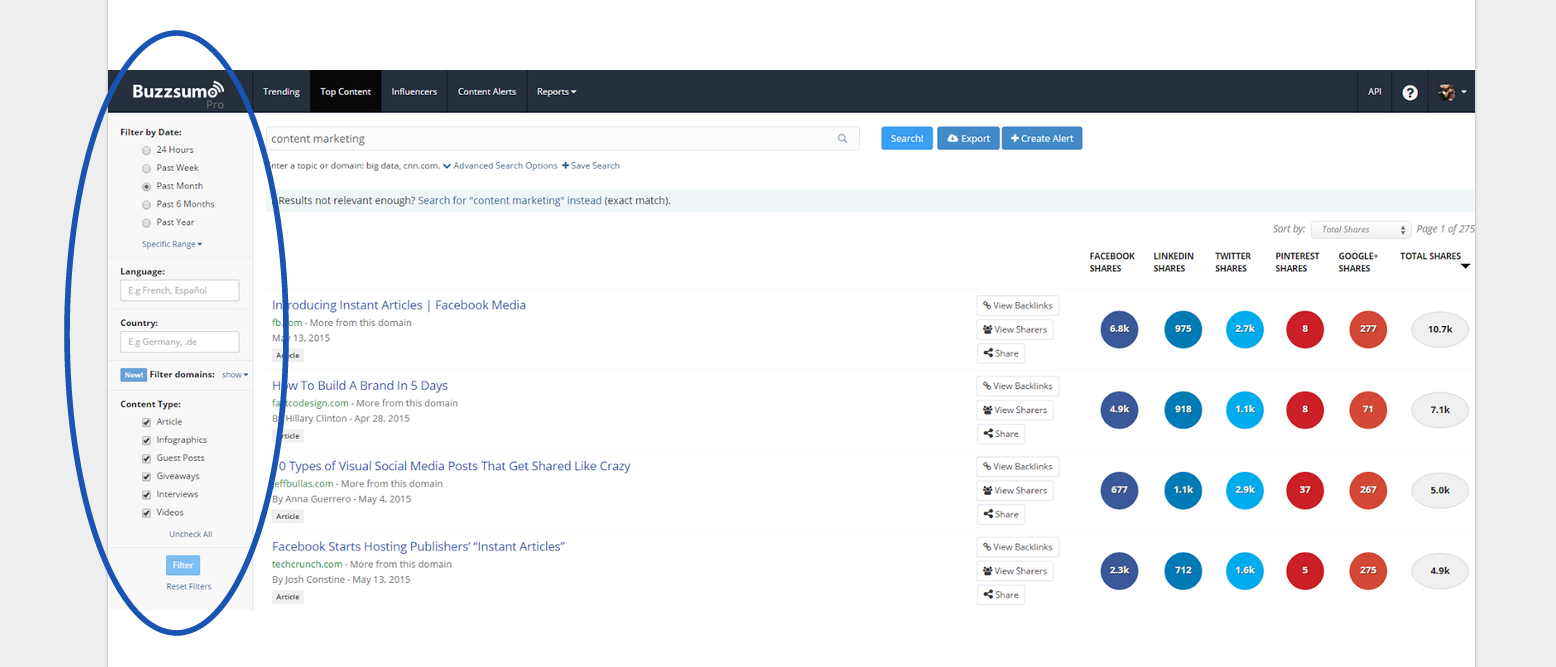Viewport: 1556px width, 667px height.
Task: View total shares 7.1k bubble
Action: click(1439, 409)
